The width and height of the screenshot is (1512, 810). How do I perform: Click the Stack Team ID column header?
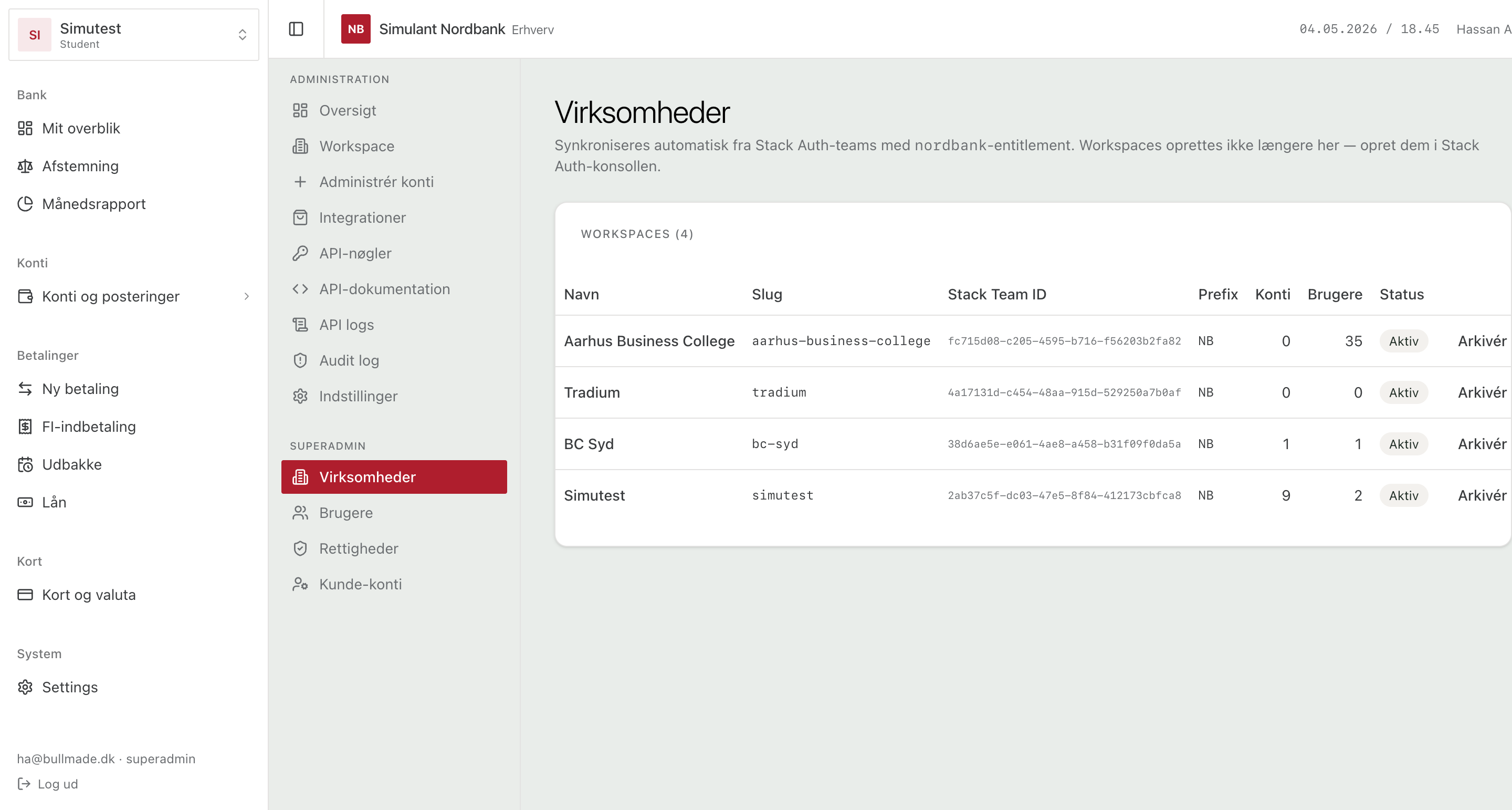pyautogui.click(x=996, y=294)
